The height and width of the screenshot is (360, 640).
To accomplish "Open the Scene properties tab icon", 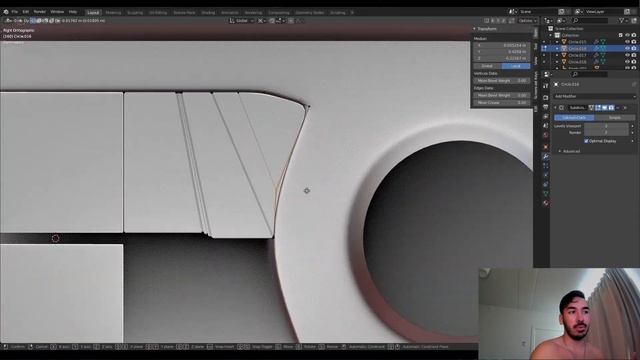I will pyautogui.click(x=546, y=126).
